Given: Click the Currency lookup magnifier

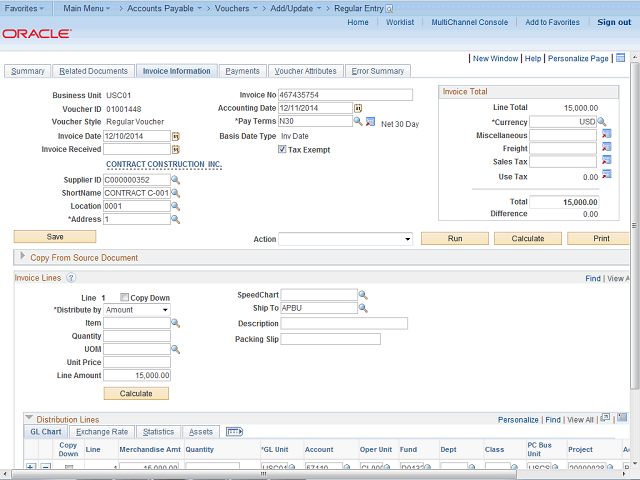Looking at the screenshot, I should [x=602, y=122].
